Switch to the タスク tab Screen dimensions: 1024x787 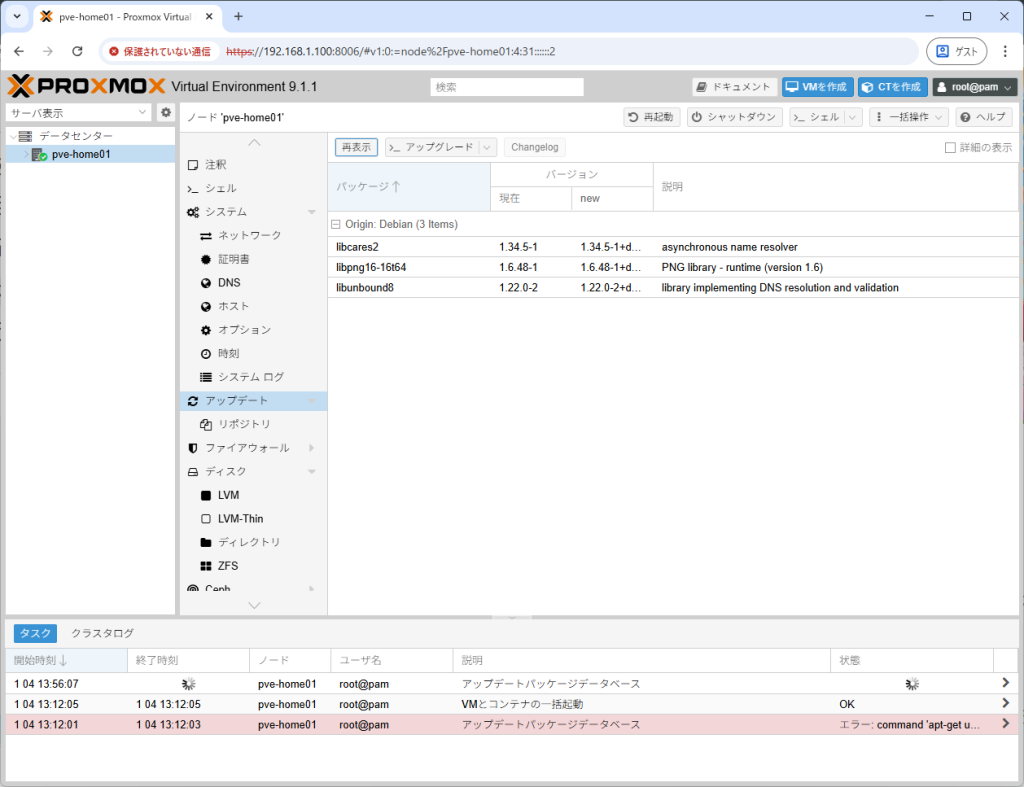pos(35,633)
